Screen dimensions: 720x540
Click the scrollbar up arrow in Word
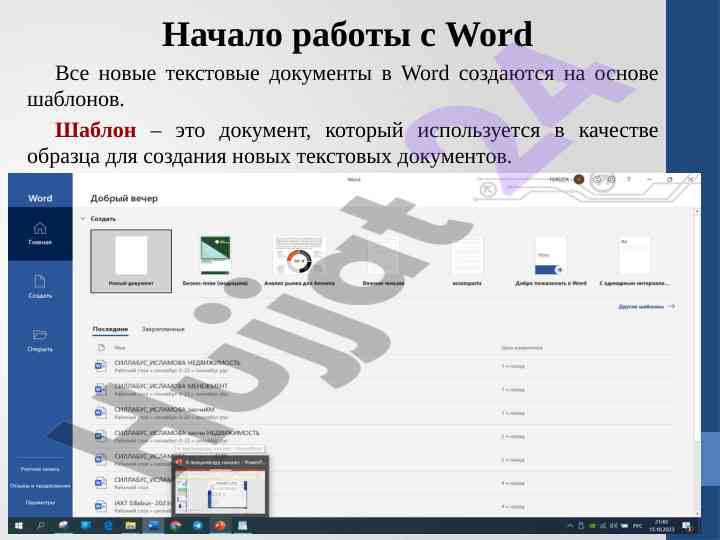tap(697, 211)
